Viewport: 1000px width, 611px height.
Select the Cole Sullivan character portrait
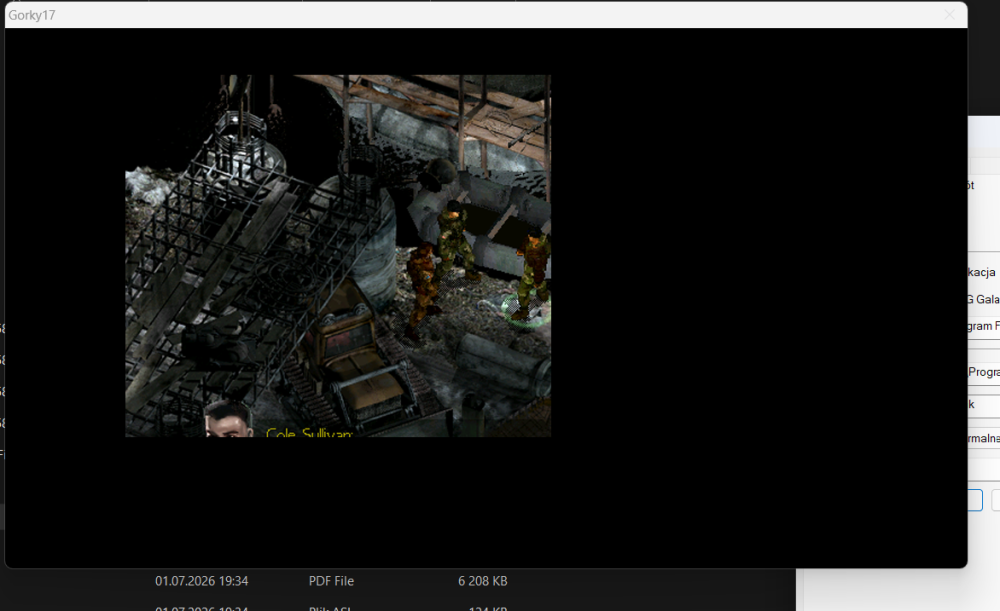229,419
